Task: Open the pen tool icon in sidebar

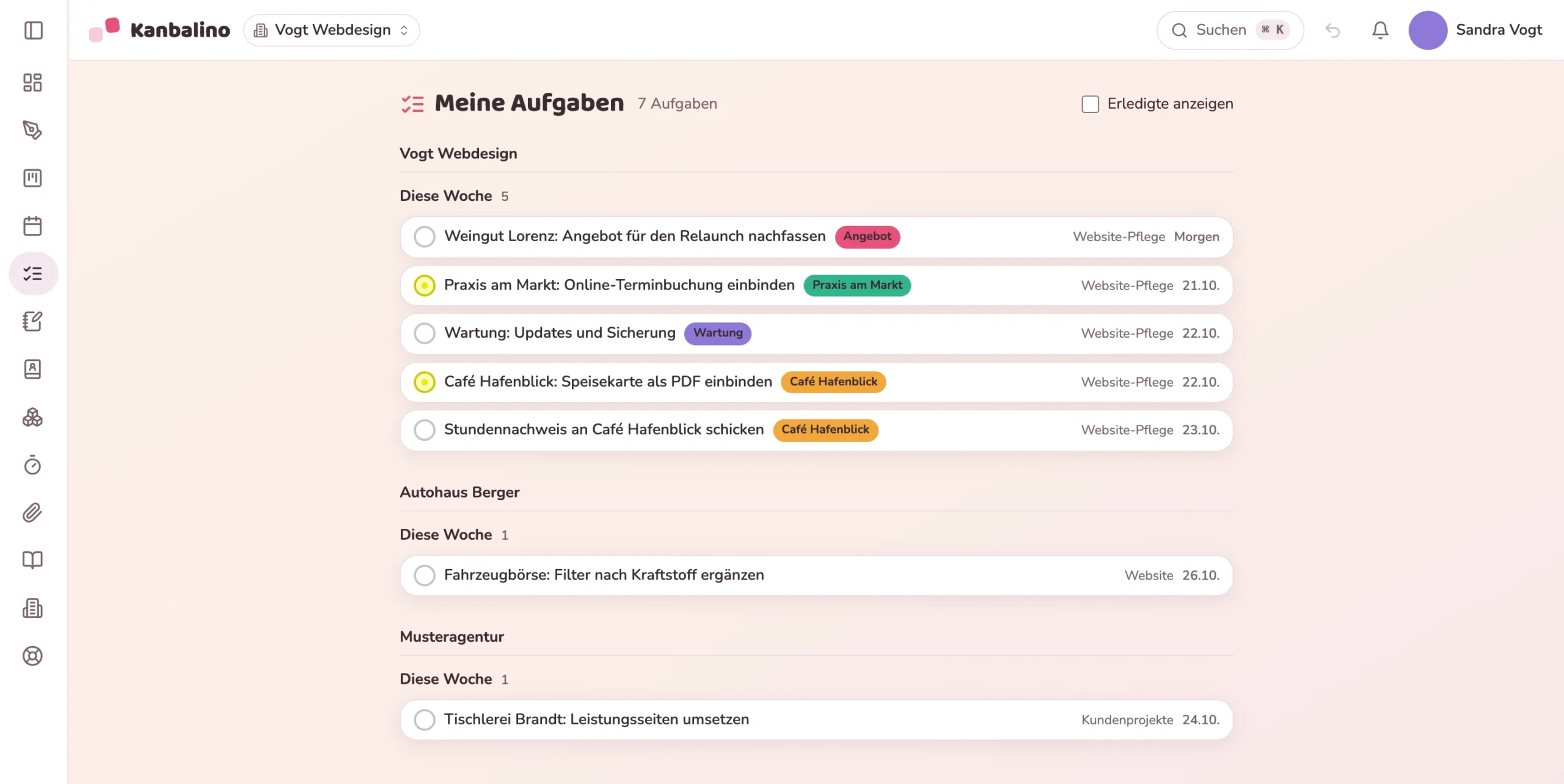Action: pyautogui.click(x=32, y=130)
